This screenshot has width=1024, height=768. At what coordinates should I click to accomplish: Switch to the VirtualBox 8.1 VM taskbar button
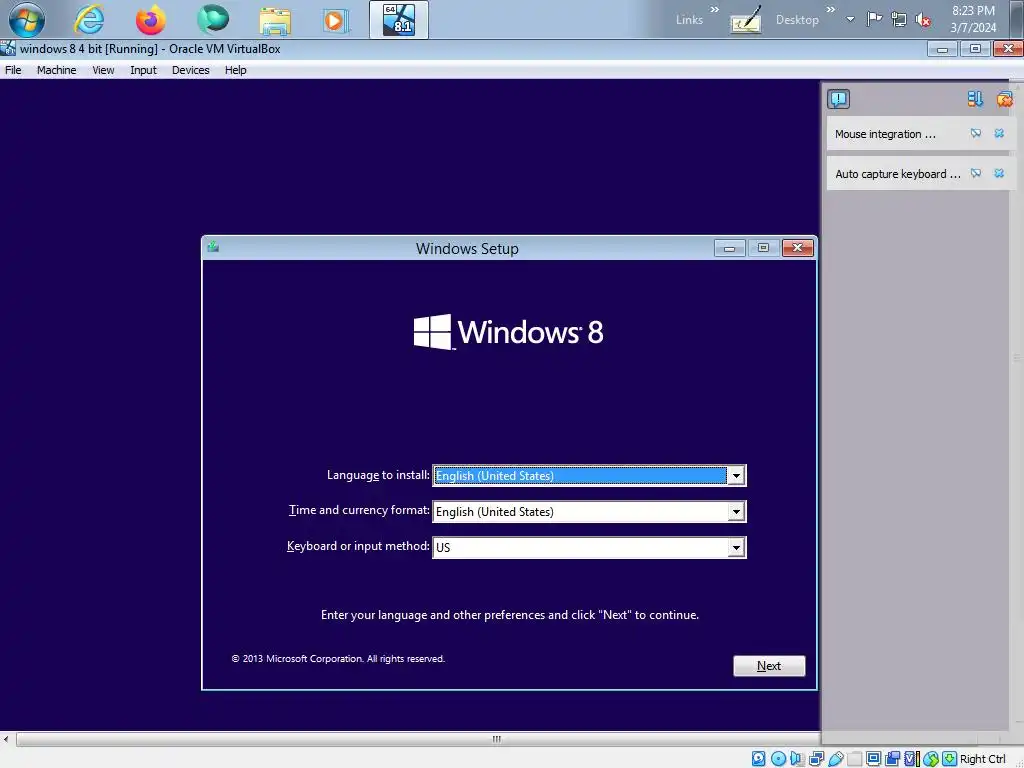pyautogui.click(x=399, y=20)
